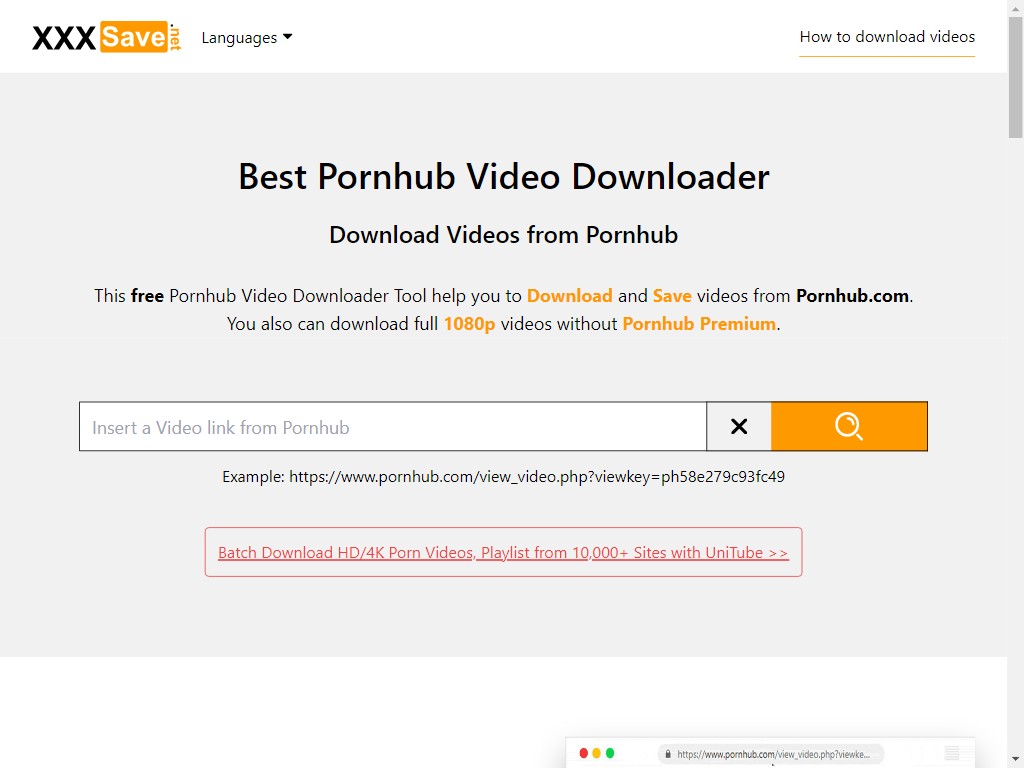Click the caret arrow beside Languages
This screenshot has height=768, width=1024.
[288, 37]
